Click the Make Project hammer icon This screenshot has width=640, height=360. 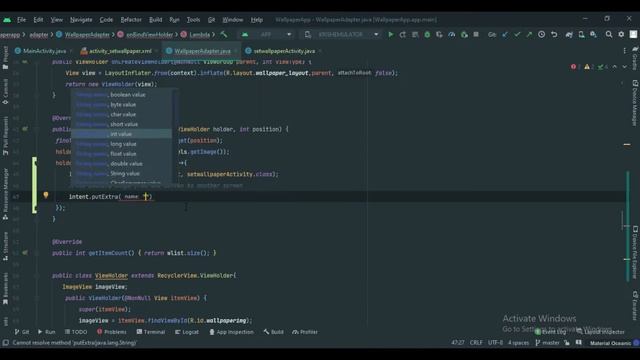[x=224, y=35]
